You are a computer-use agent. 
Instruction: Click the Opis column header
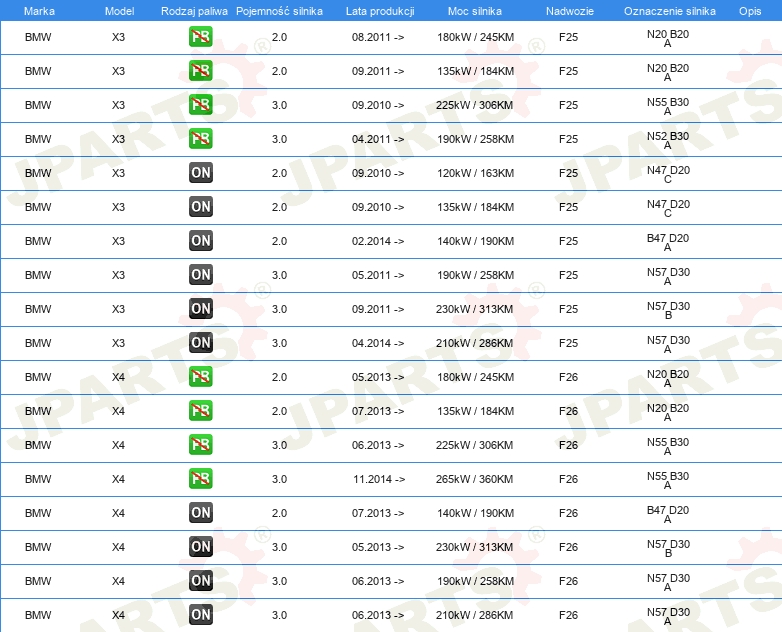tap(750, 11)
